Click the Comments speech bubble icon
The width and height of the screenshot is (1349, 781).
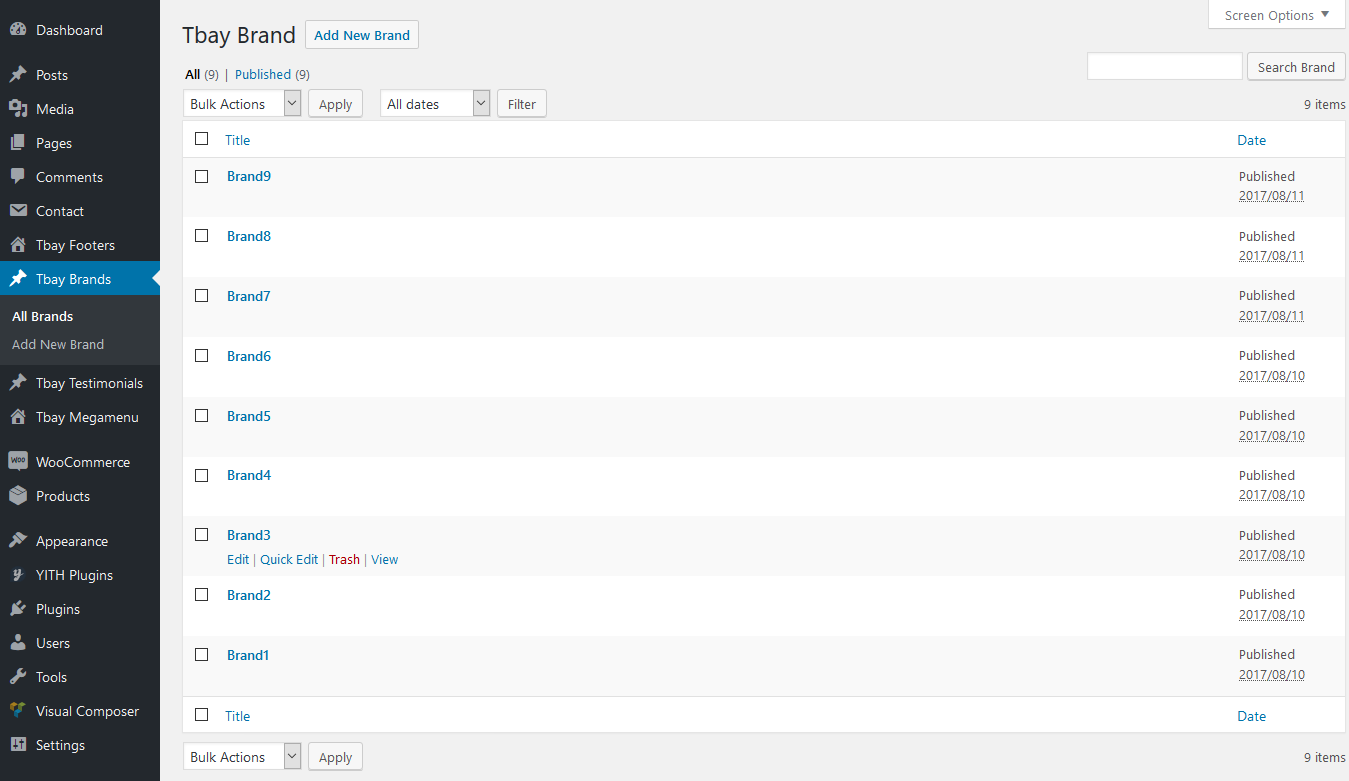18,177
